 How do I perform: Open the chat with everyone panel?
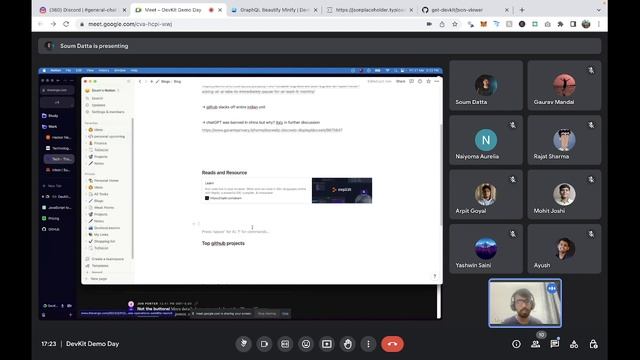point(555,344)
